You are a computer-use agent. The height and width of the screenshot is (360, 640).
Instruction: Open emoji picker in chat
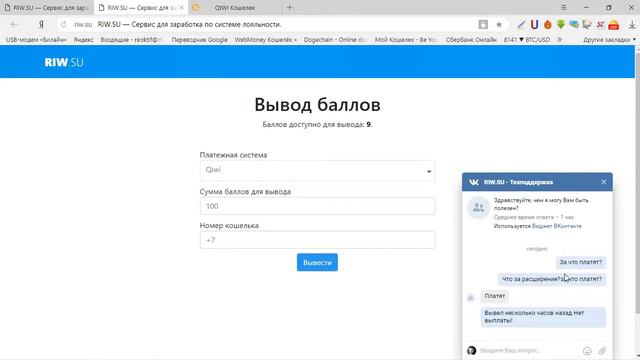click(587, 351)
